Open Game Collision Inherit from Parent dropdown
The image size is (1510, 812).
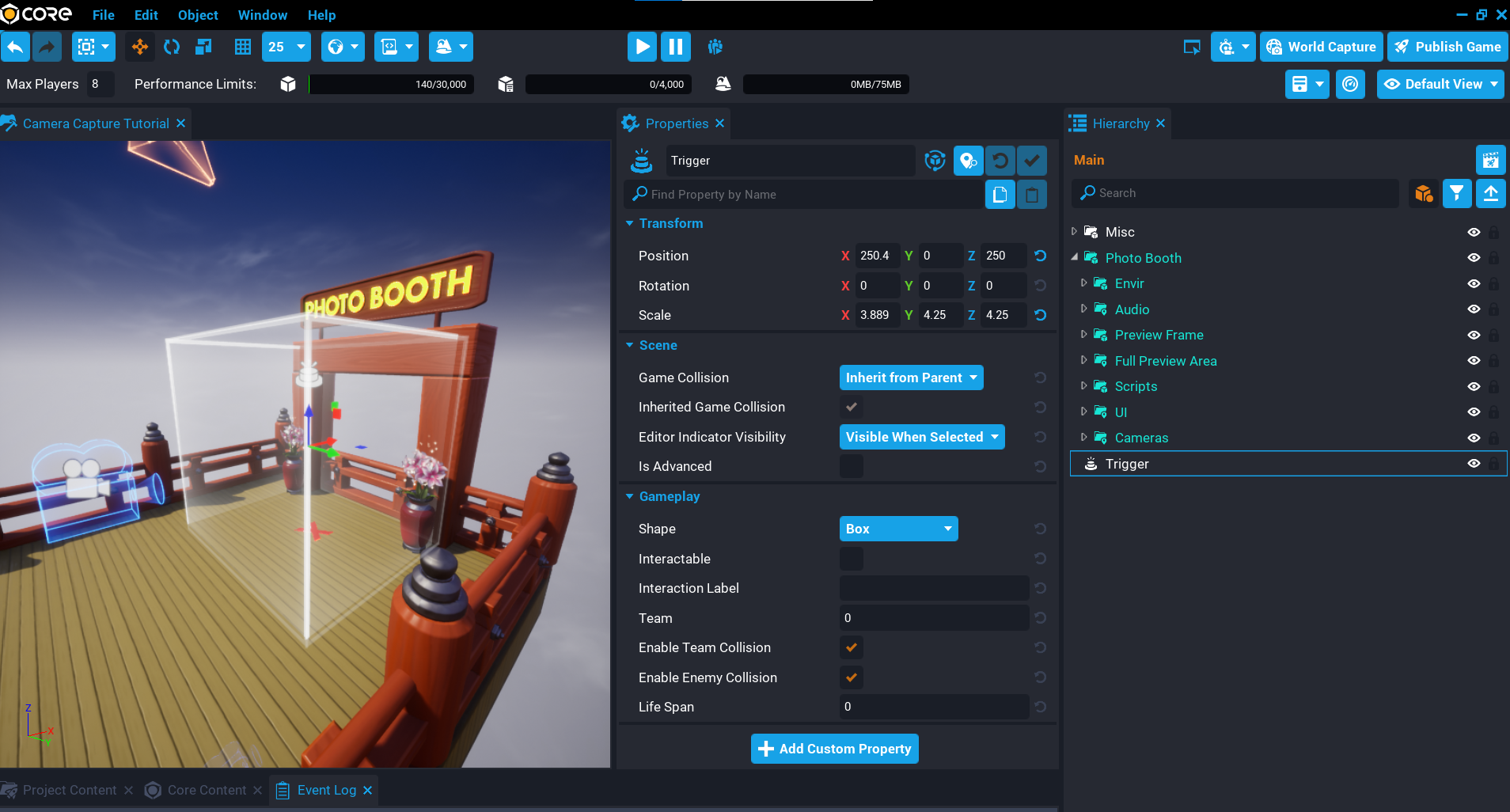(x=911, y=378)
